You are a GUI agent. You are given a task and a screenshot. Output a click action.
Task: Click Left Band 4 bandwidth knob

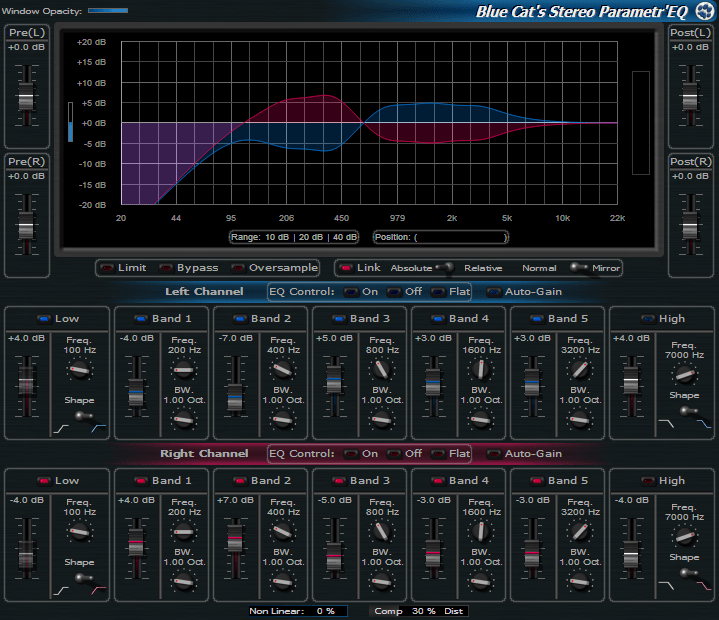[481, 419]
